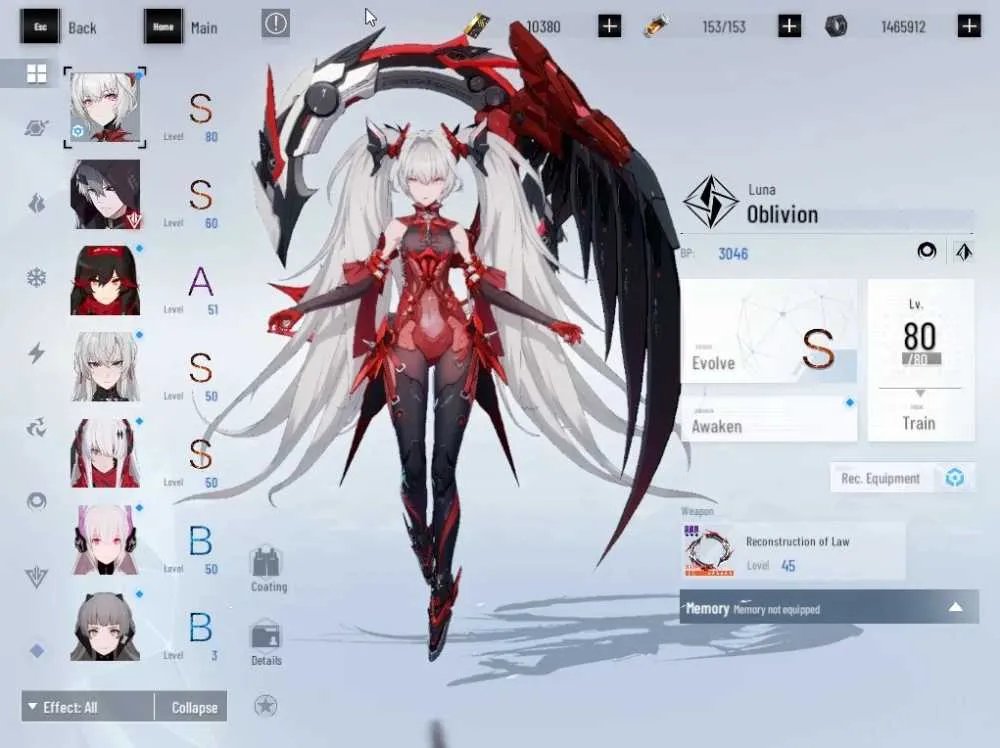Open the Effect: All dropdown filter
This screenshot has height=748, width=1000.
point(88,707)
